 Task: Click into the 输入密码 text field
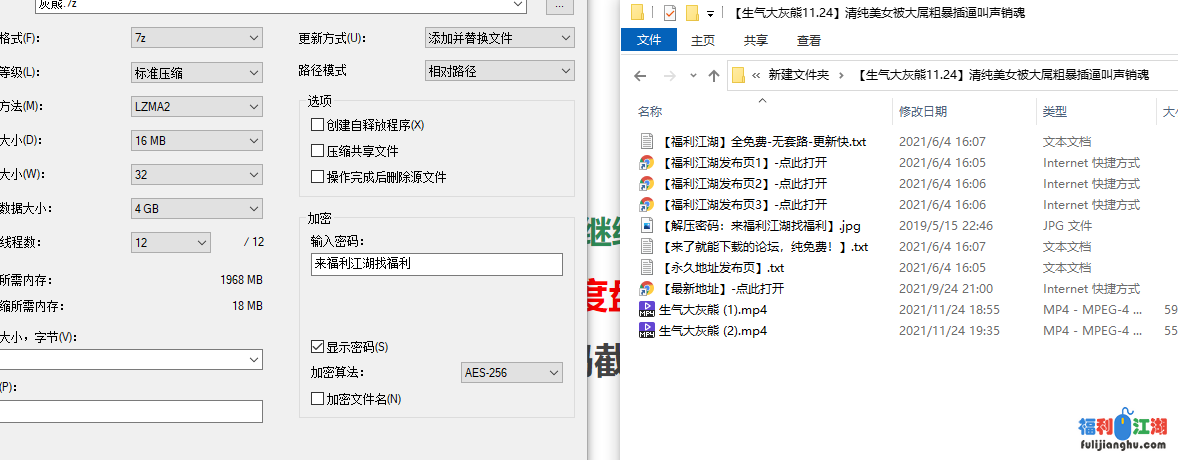436,264
